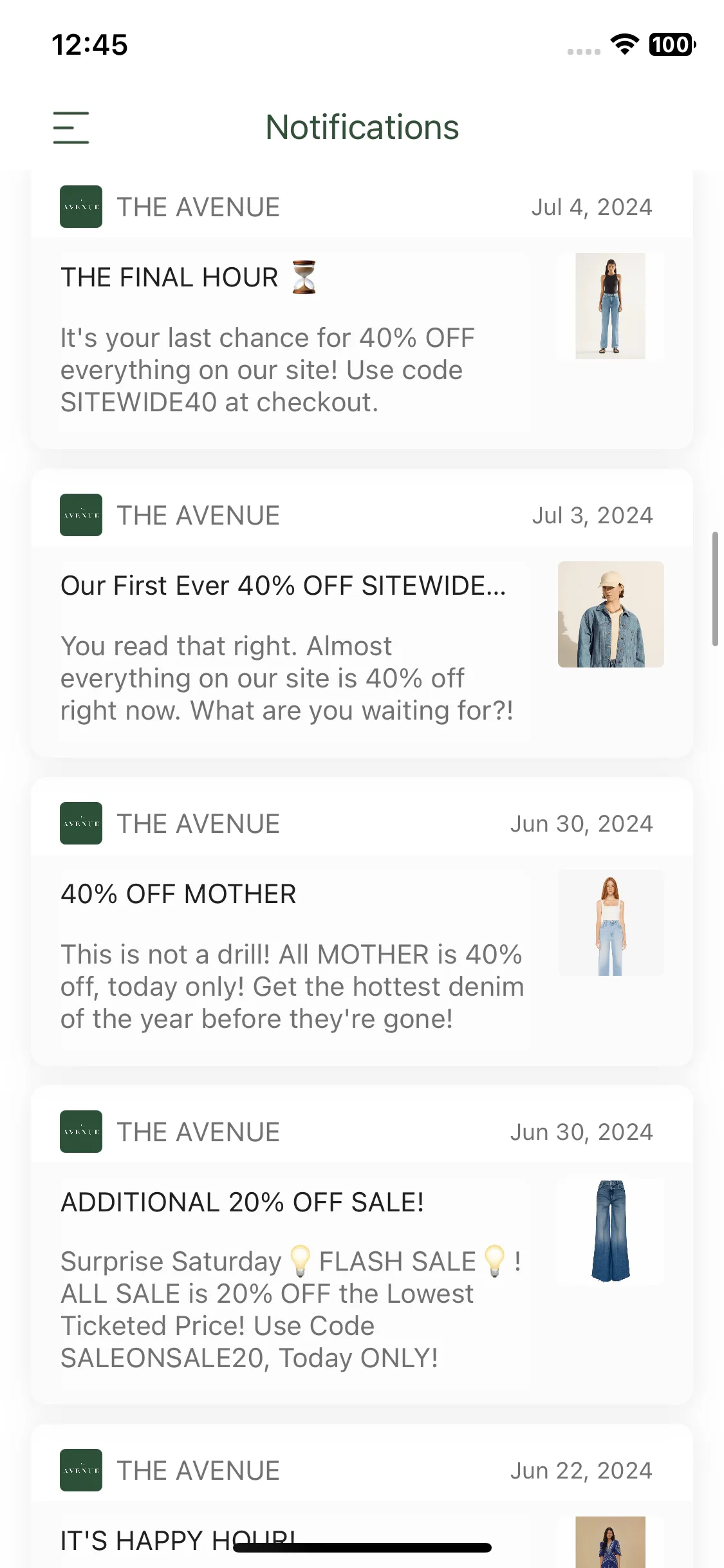This screenshot has height=1568, width=724.
Task: Tap The Avenue logo on 40% OFF MOTHER card
Action: click(81, 823)
